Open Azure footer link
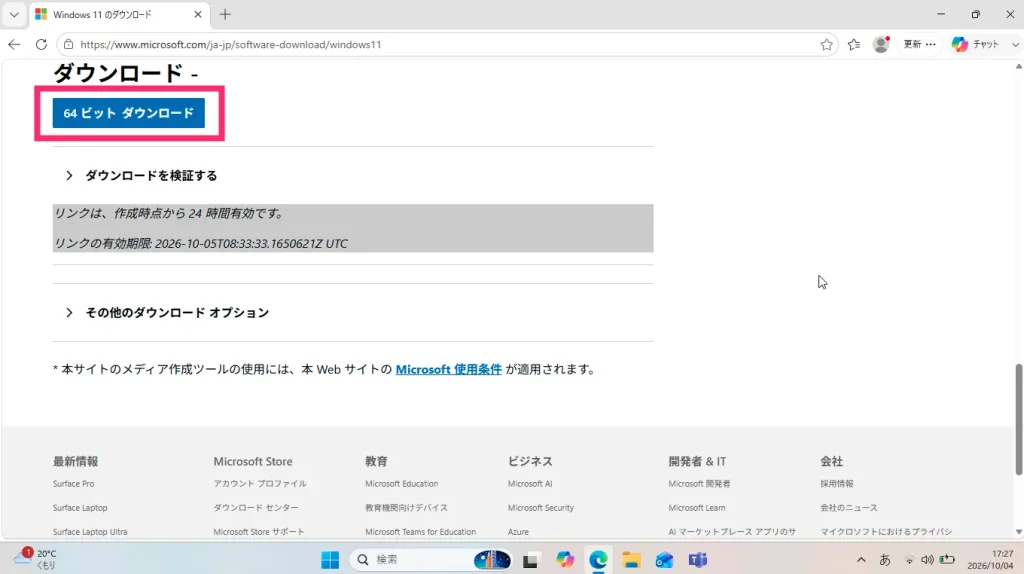Image resolution: width=1024 pixels, height=574 pixels. click(519, 532)
